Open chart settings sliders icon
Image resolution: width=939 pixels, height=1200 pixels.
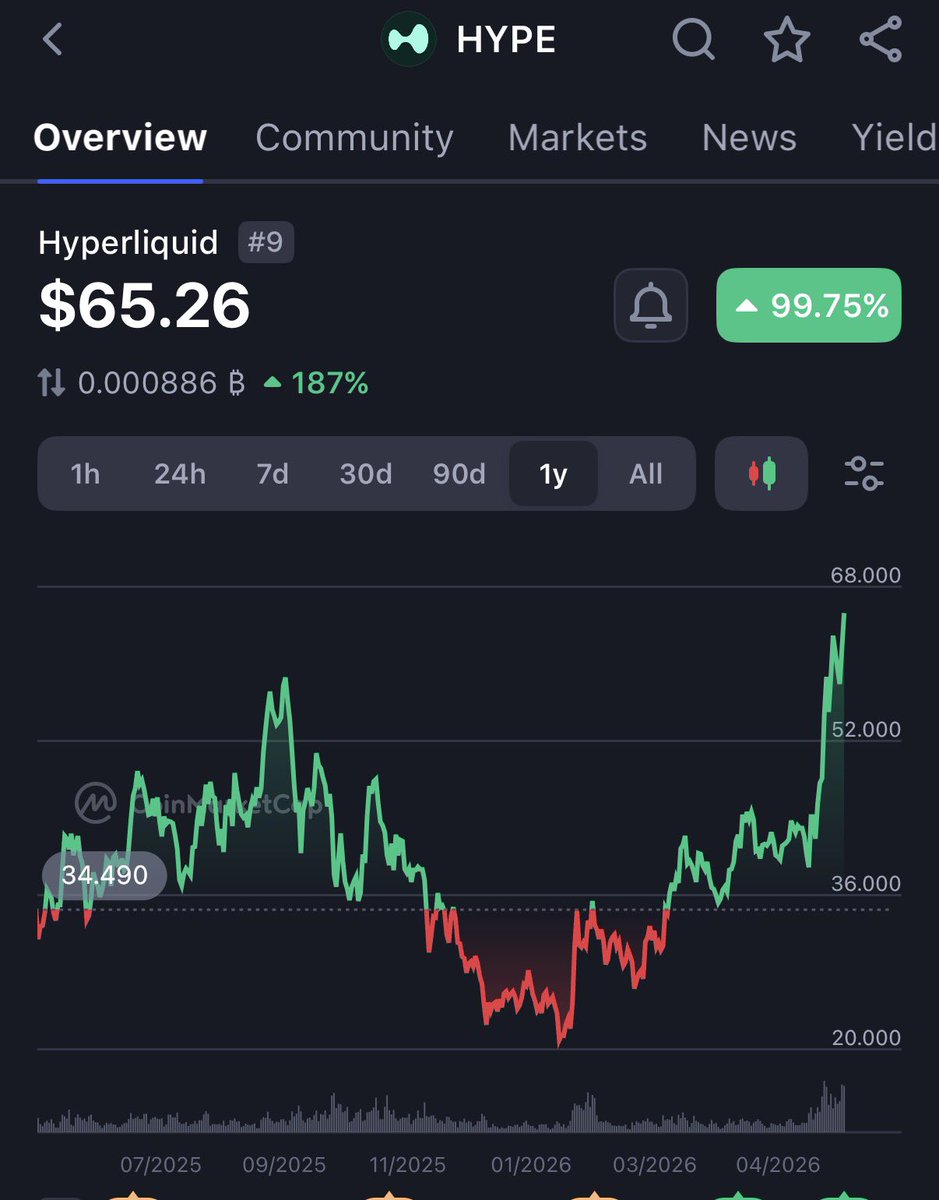[x=864, y=473]
